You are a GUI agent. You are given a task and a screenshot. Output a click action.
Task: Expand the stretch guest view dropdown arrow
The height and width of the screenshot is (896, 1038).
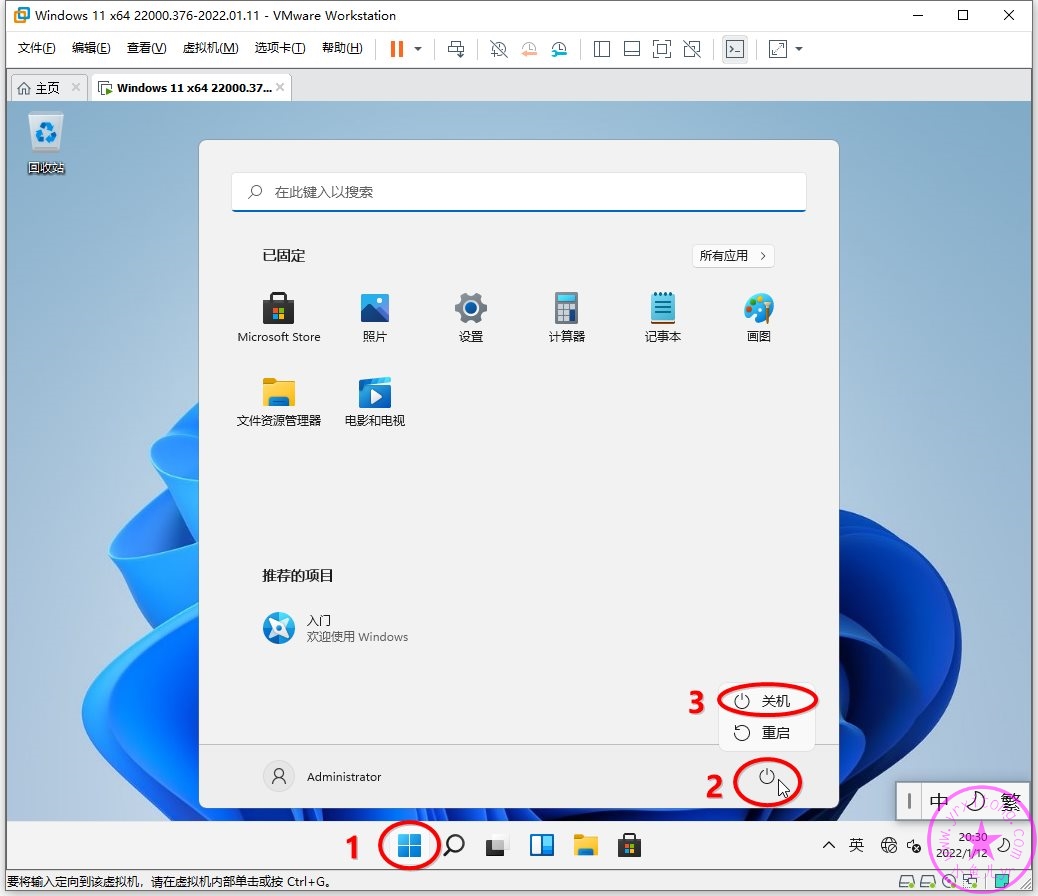point(799,49)
